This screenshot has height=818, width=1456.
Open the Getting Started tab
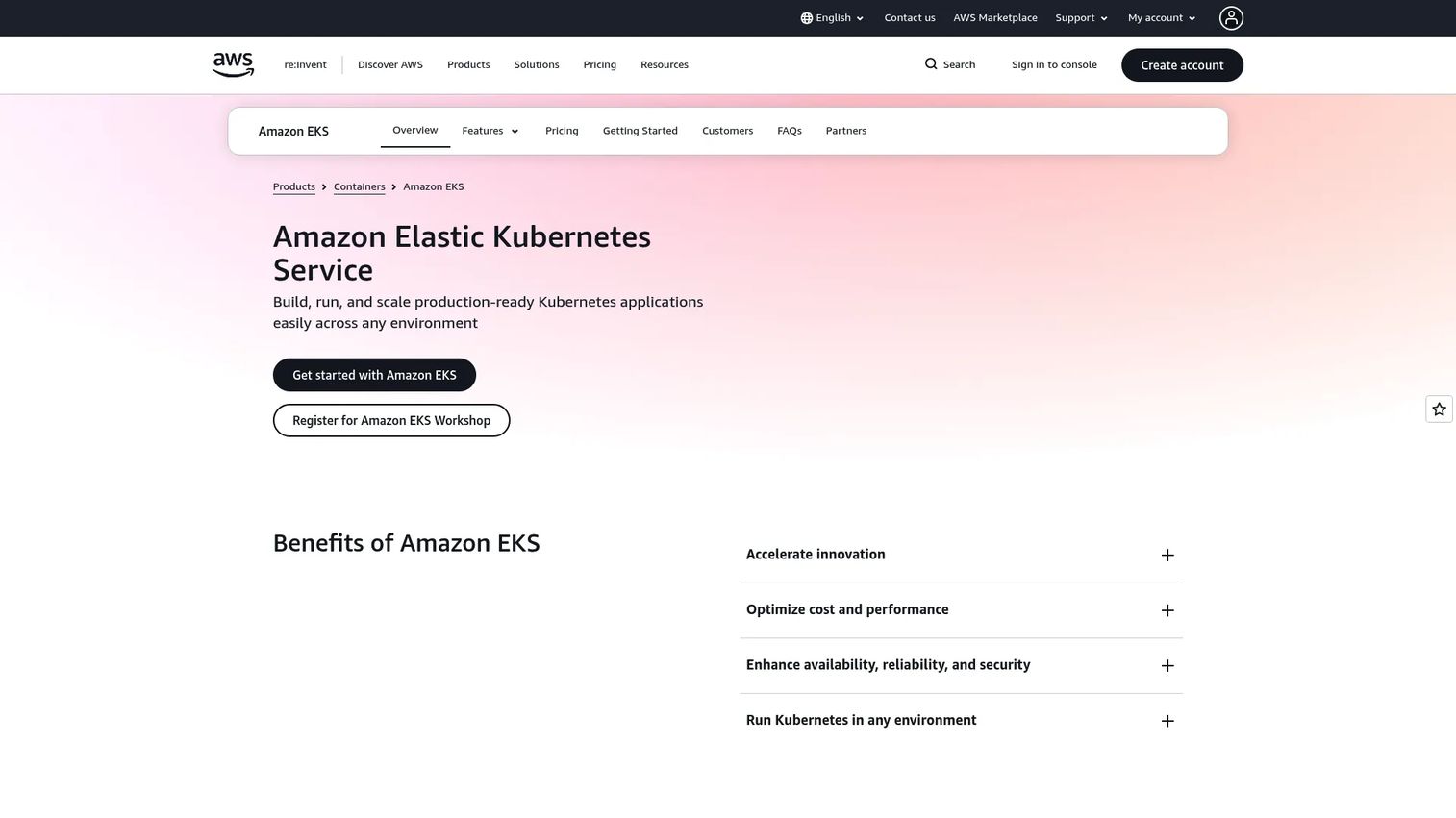point(640,131)
